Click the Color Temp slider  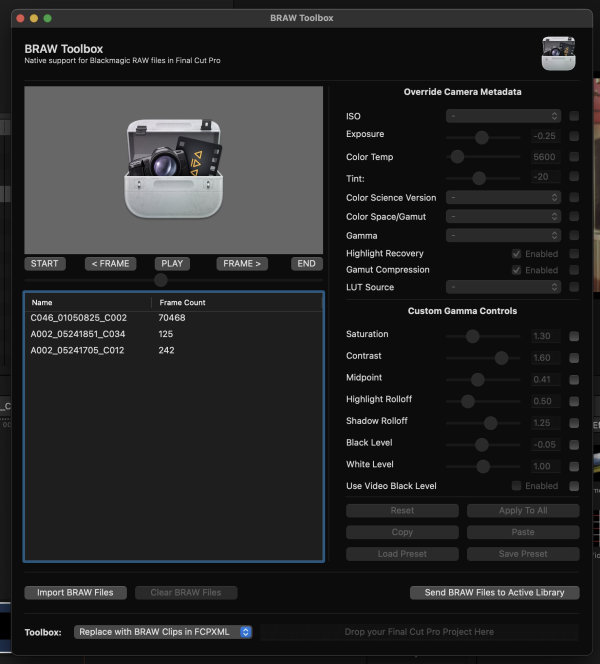coord(483,157)
